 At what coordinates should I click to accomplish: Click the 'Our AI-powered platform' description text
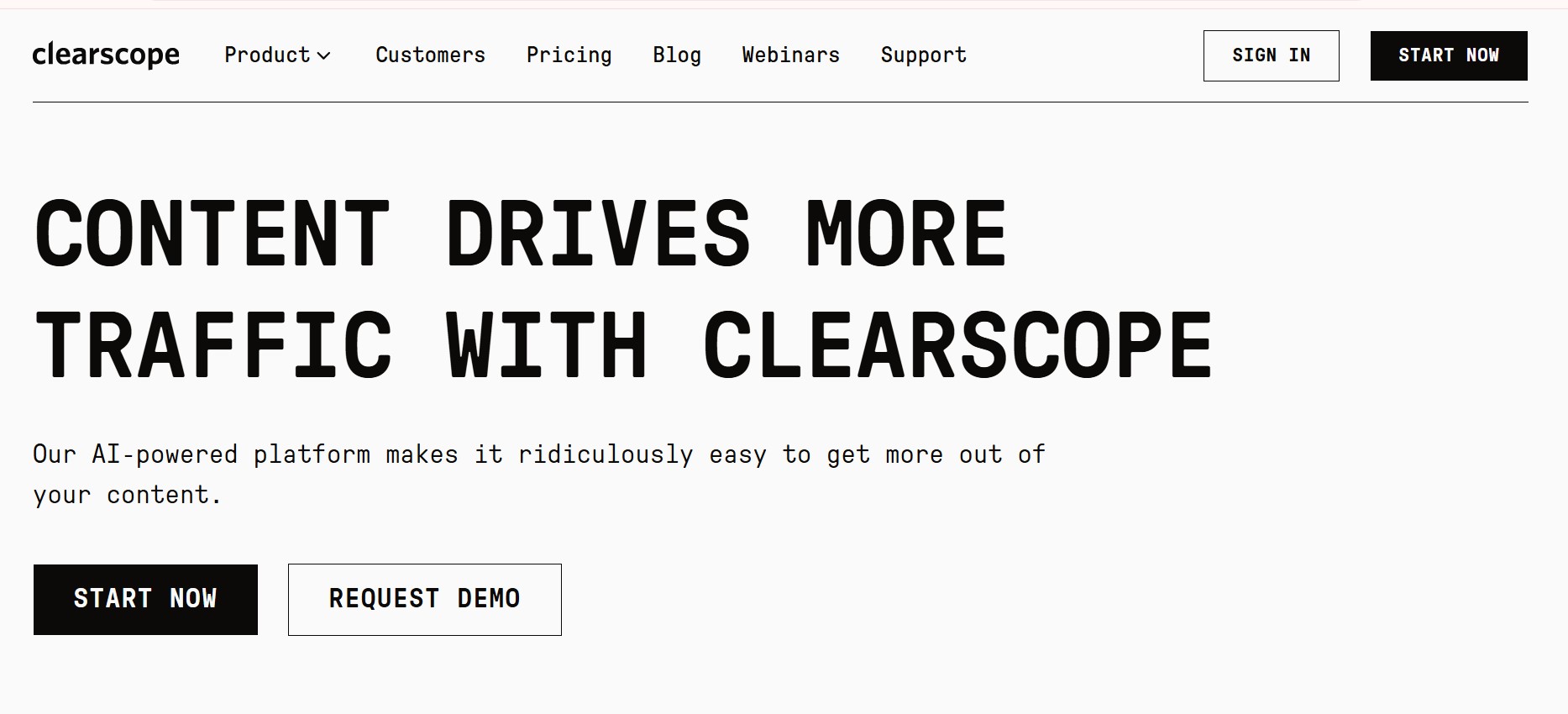(538, 475)
